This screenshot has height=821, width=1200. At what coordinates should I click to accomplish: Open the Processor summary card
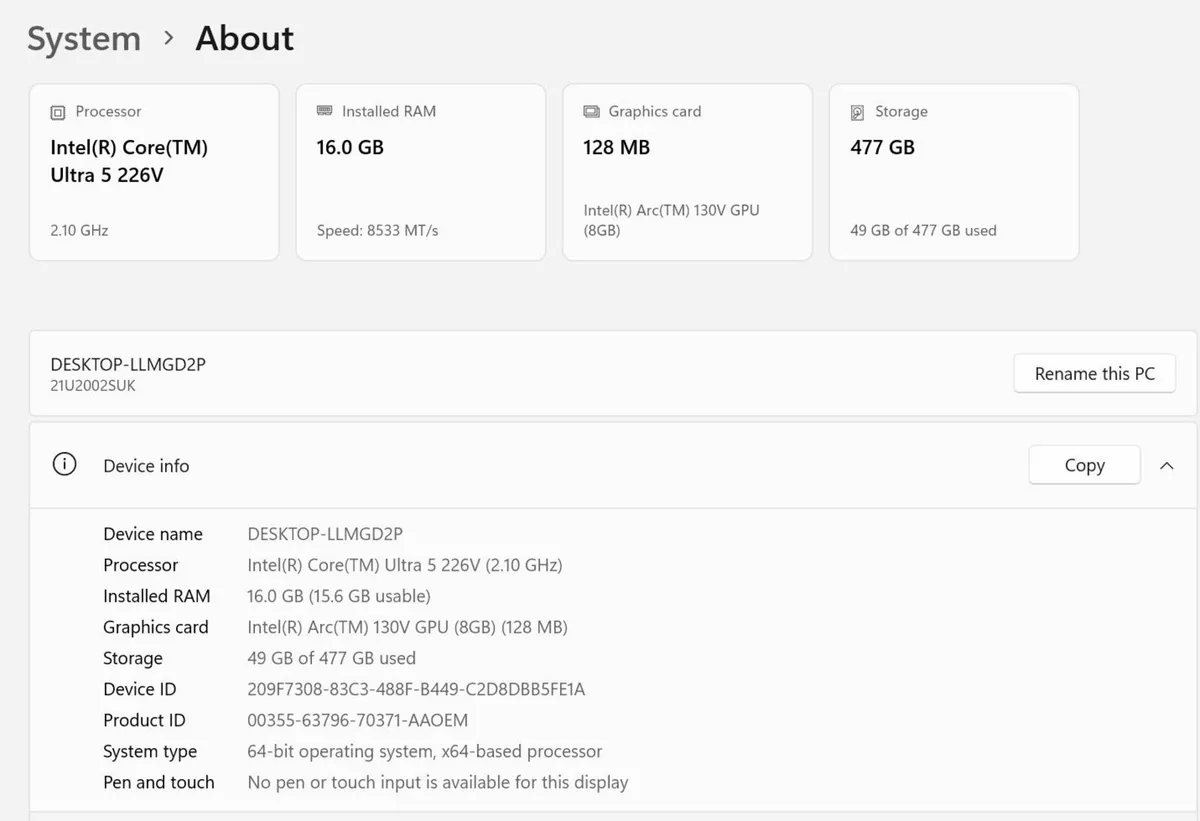pos(154,172)
